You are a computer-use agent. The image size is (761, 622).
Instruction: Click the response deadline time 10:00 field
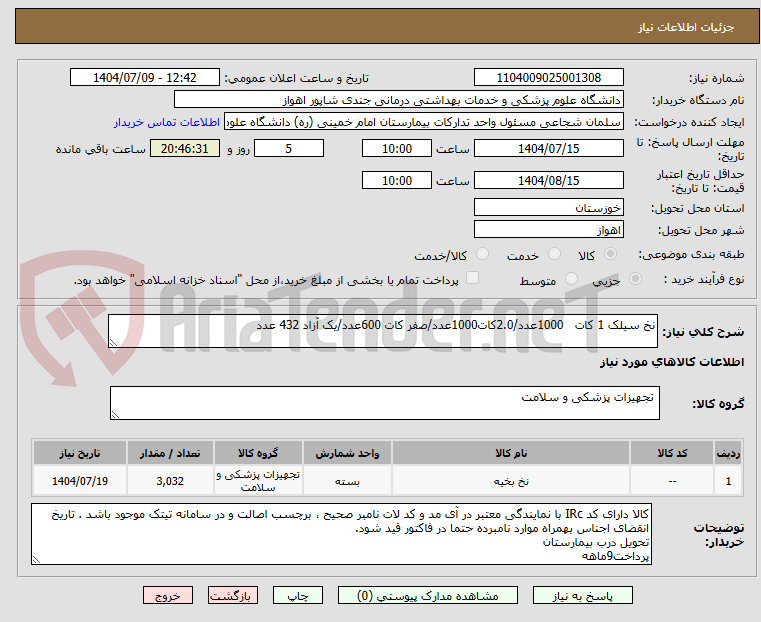pos(397,148)
